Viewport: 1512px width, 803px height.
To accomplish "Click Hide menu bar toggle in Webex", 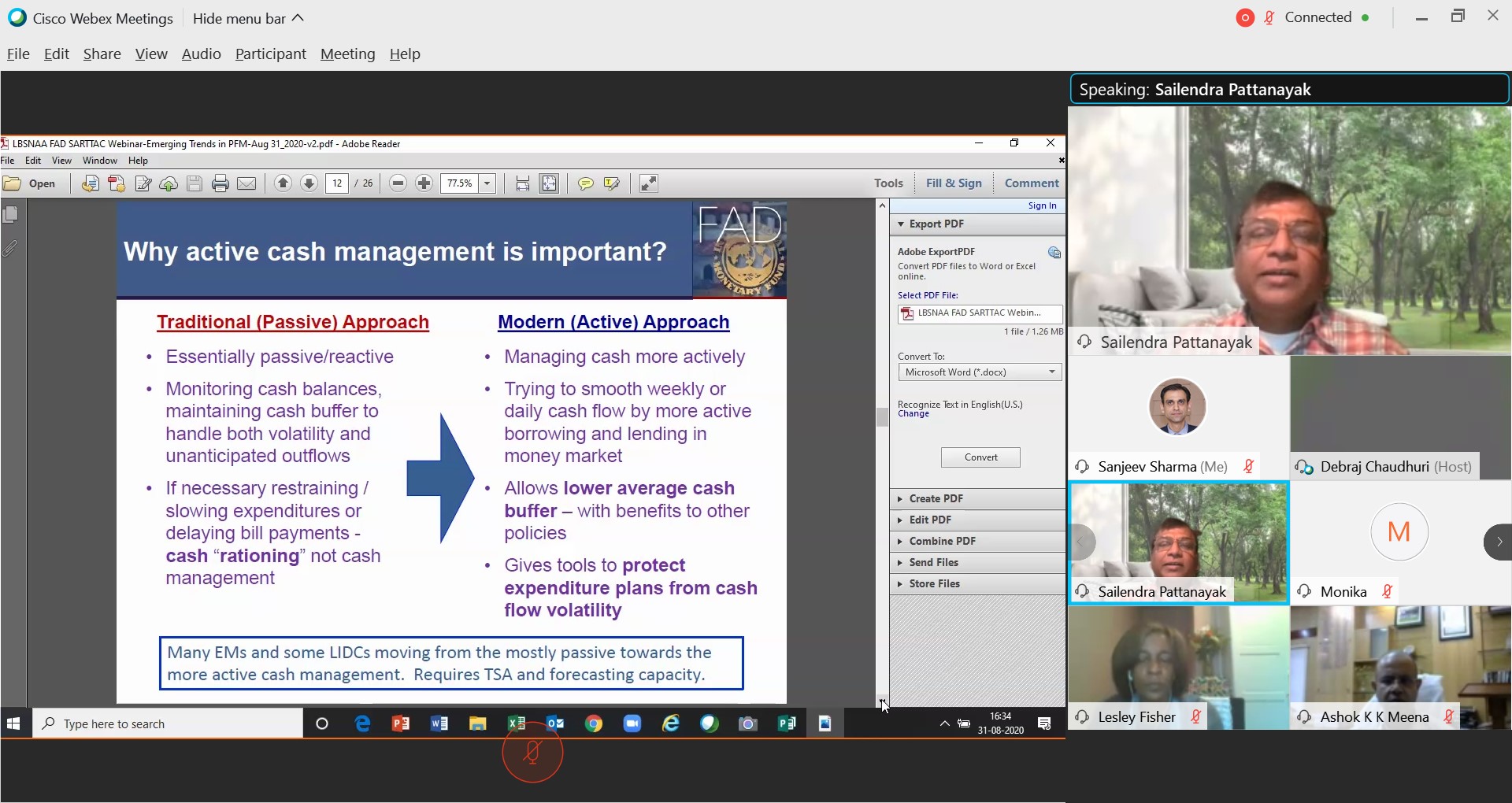I will point(247,18).
